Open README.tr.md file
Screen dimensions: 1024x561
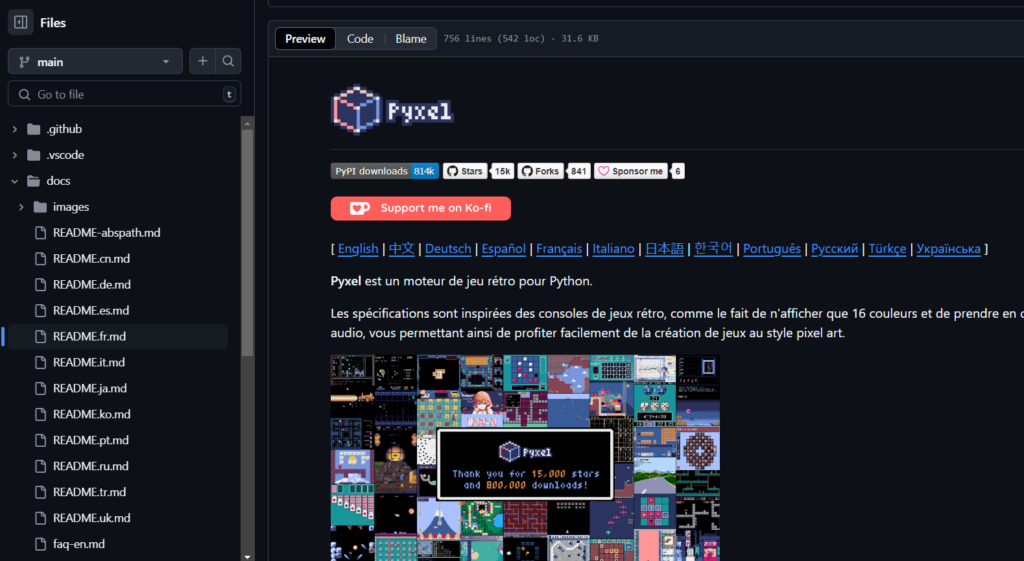click(x=89, y=492)
